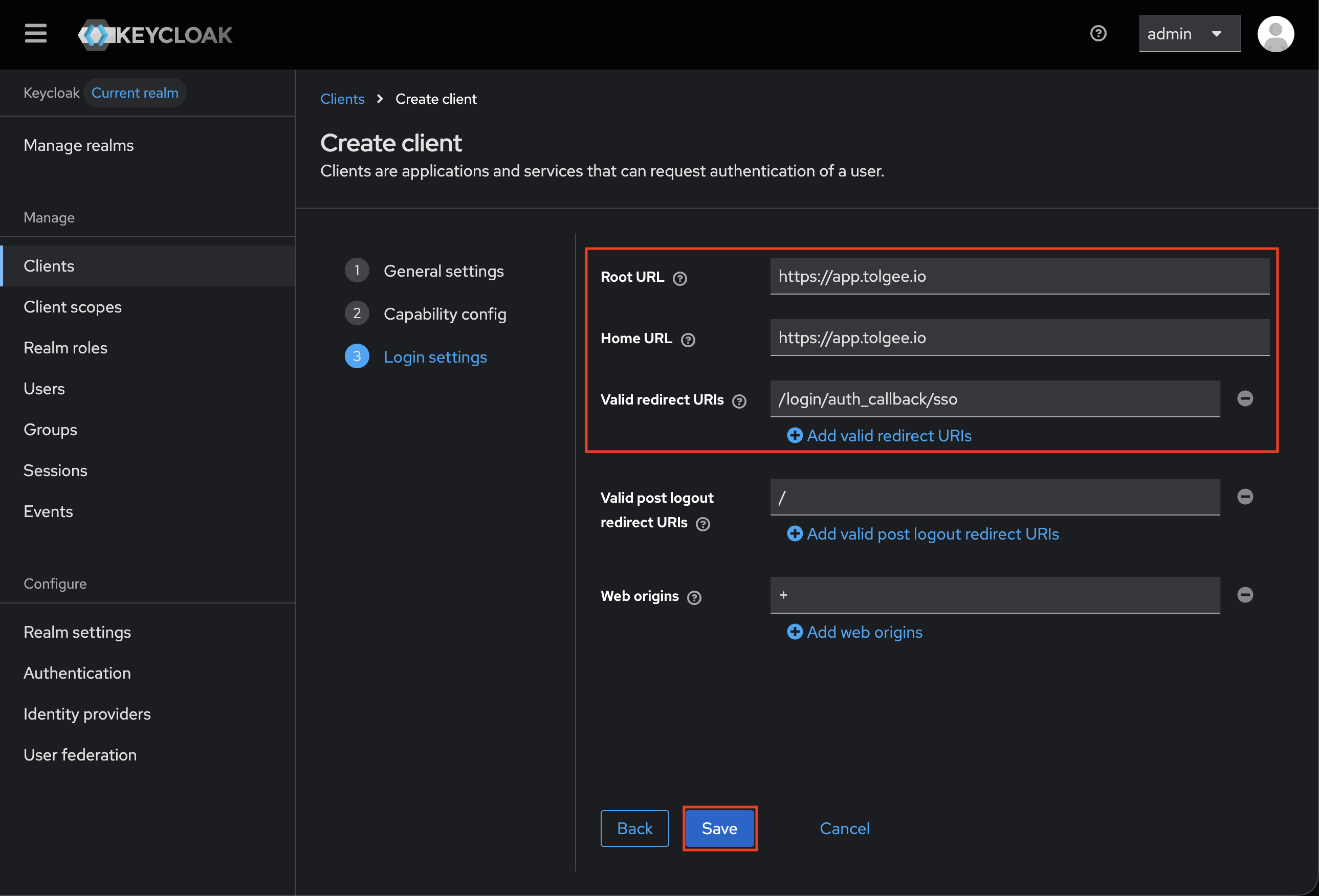This screenshot has width=1319, height=896.
Task: Toggle the hamburger sidebar menu
Action: (35, 33)
